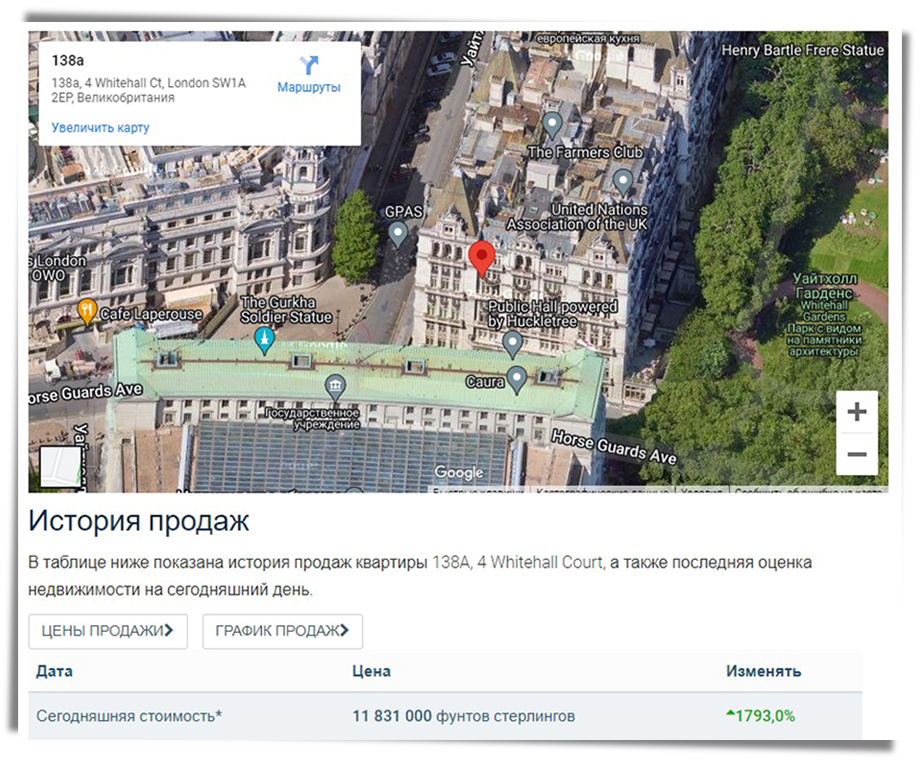Click the Государственное учреждение building icon
920x765 pixels.
pyautogui.click(x=335, y=386)
